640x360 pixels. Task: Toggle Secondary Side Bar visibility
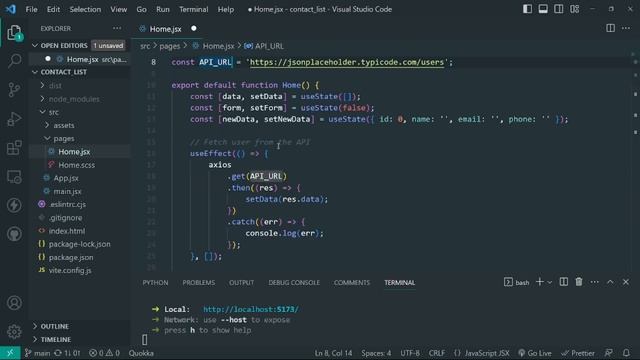558,9
